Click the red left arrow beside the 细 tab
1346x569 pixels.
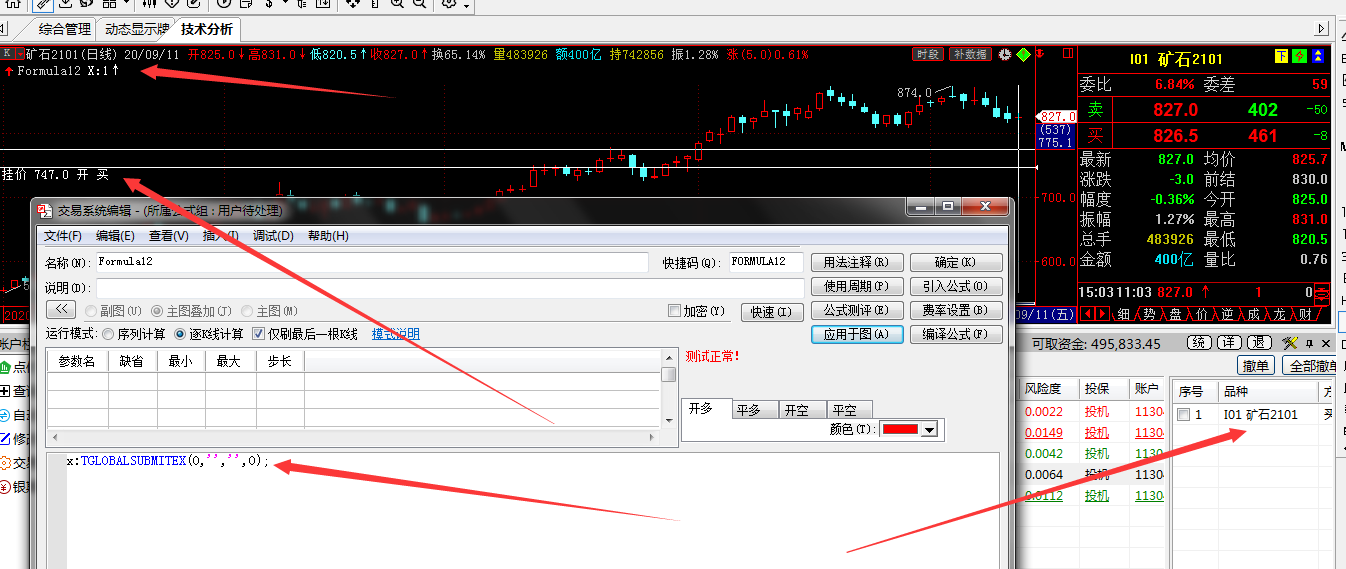click(1087, 314)
